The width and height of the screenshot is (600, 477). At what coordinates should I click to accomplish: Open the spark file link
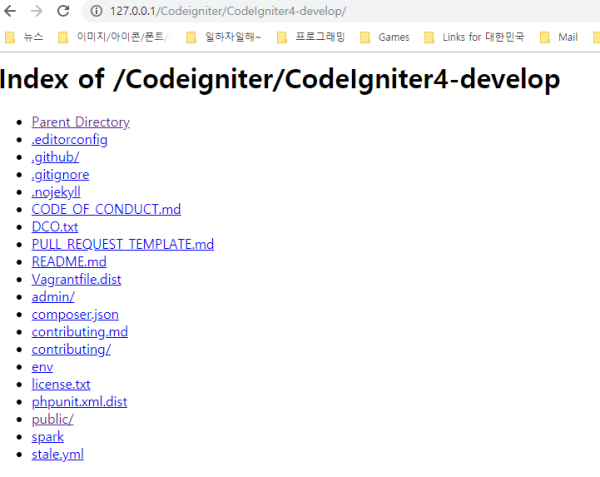tap(47, 437)
